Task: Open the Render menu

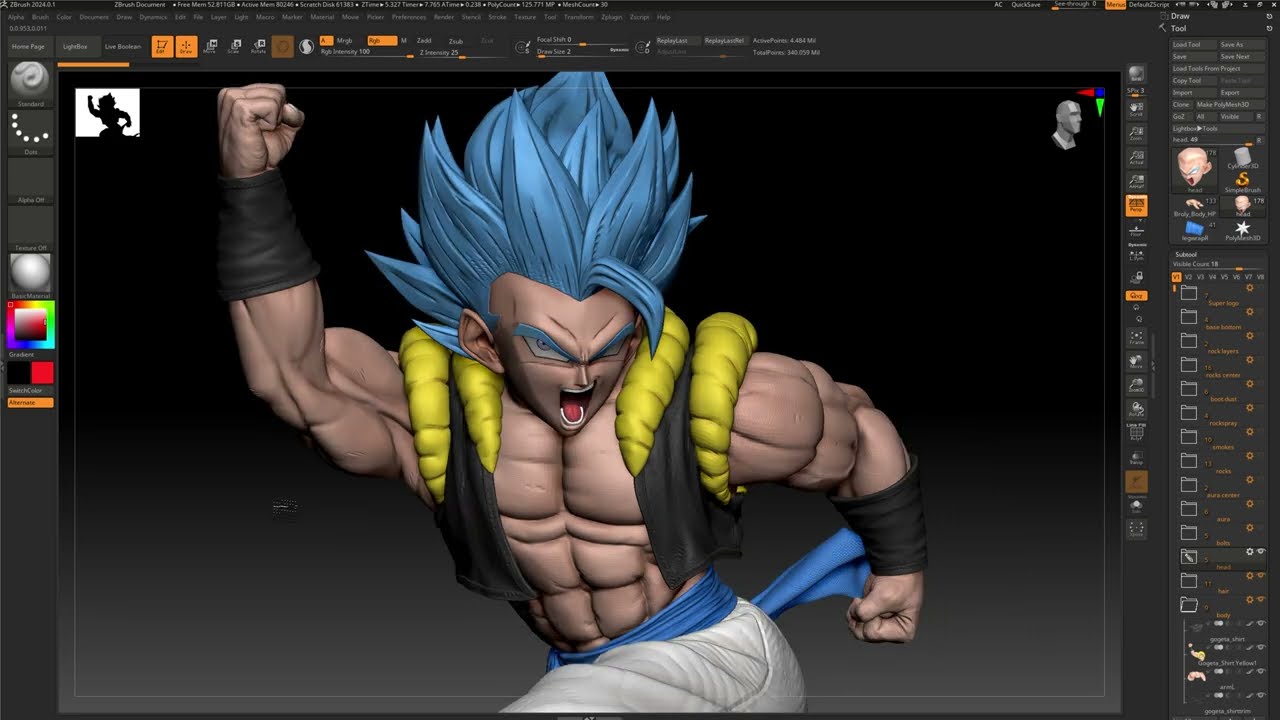Action: pos(444,17)
